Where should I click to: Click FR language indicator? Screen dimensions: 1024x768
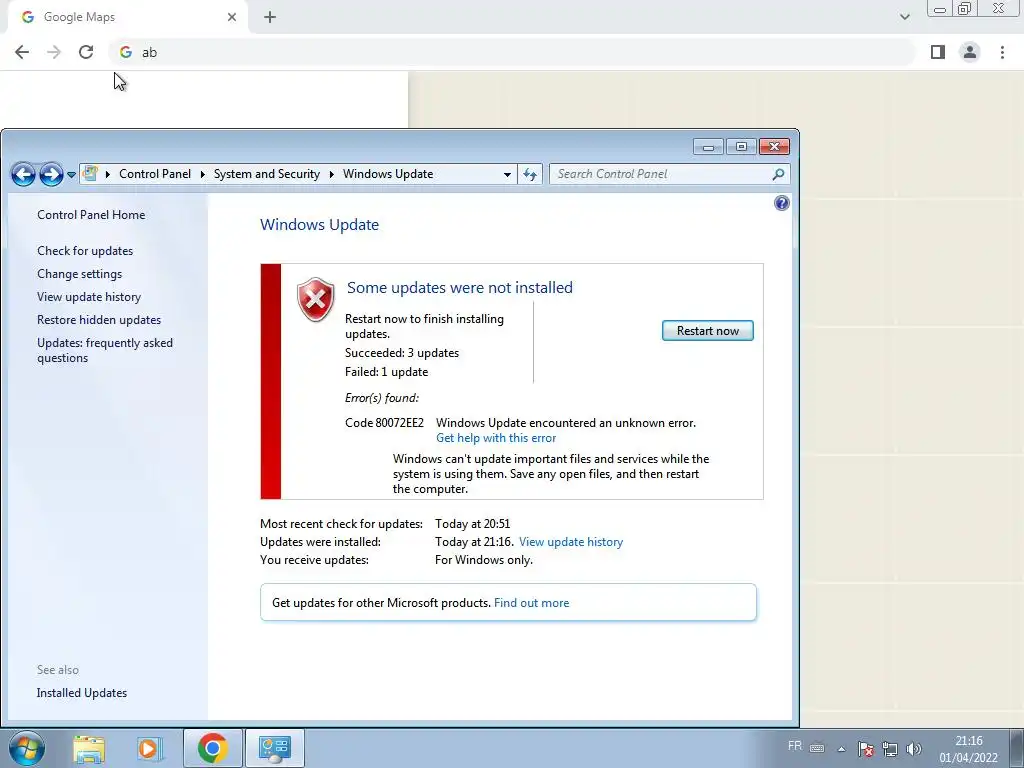[x=794, y=746]
